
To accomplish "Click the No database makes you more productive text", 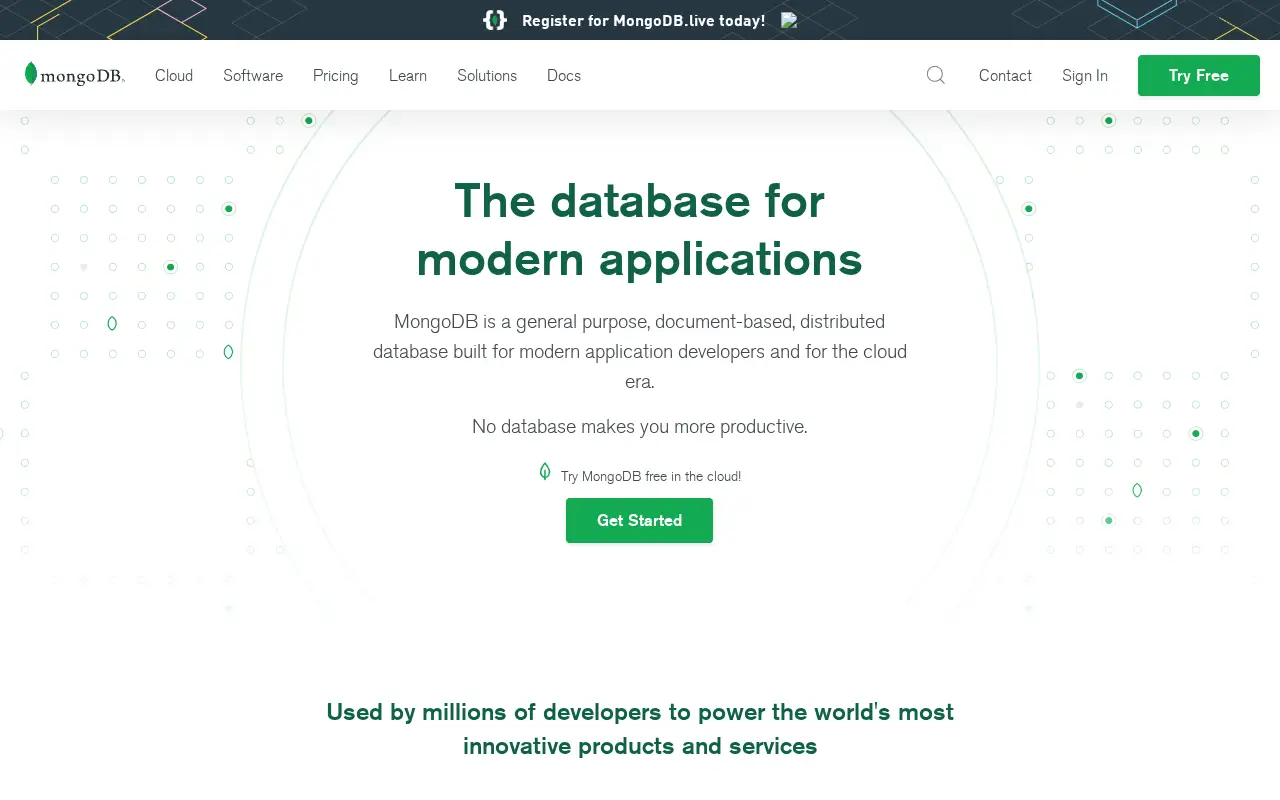I will click(640, 426).
